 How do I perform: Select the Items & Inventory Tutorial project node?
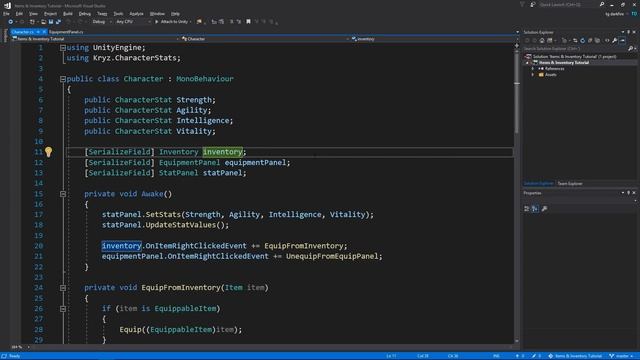[564, 62]
